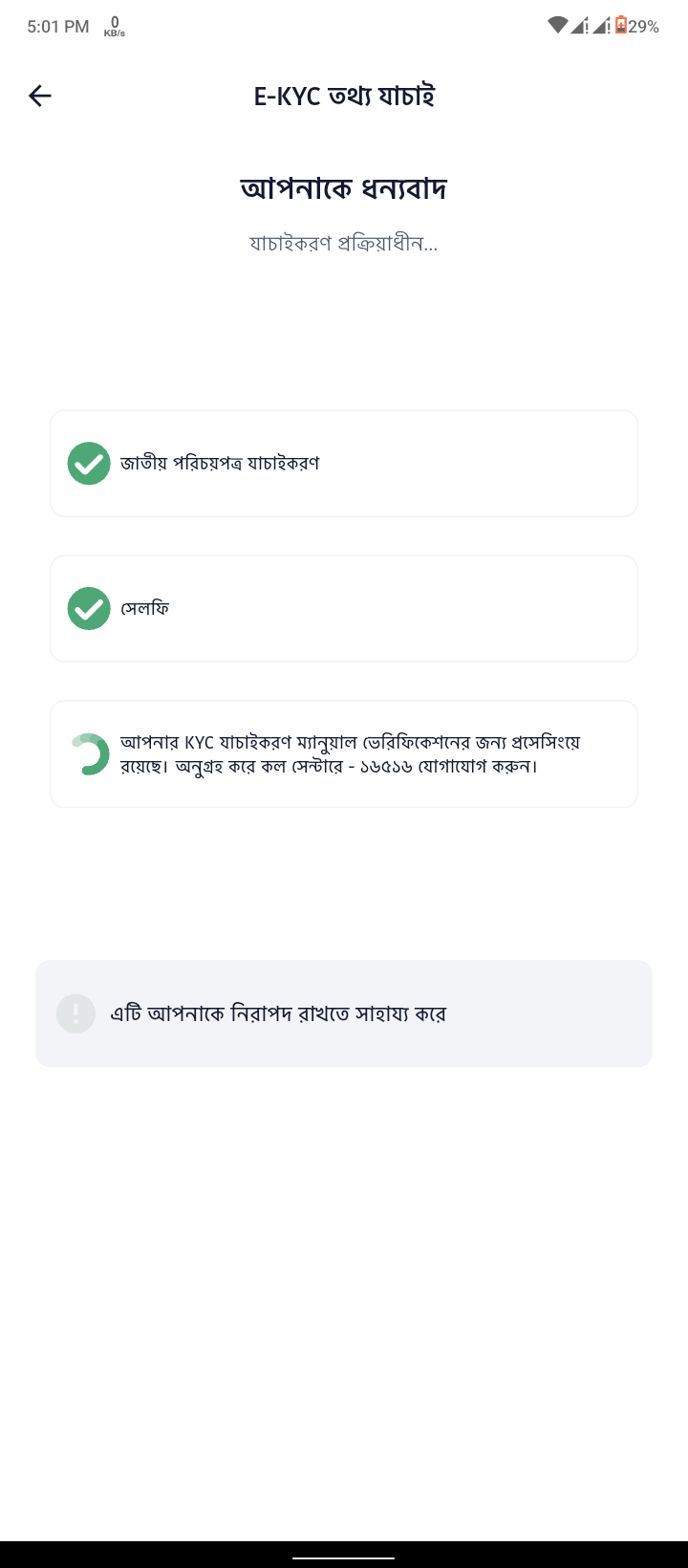Tap the Wi-Fi icon in status bar

click(x=558, y=26)
